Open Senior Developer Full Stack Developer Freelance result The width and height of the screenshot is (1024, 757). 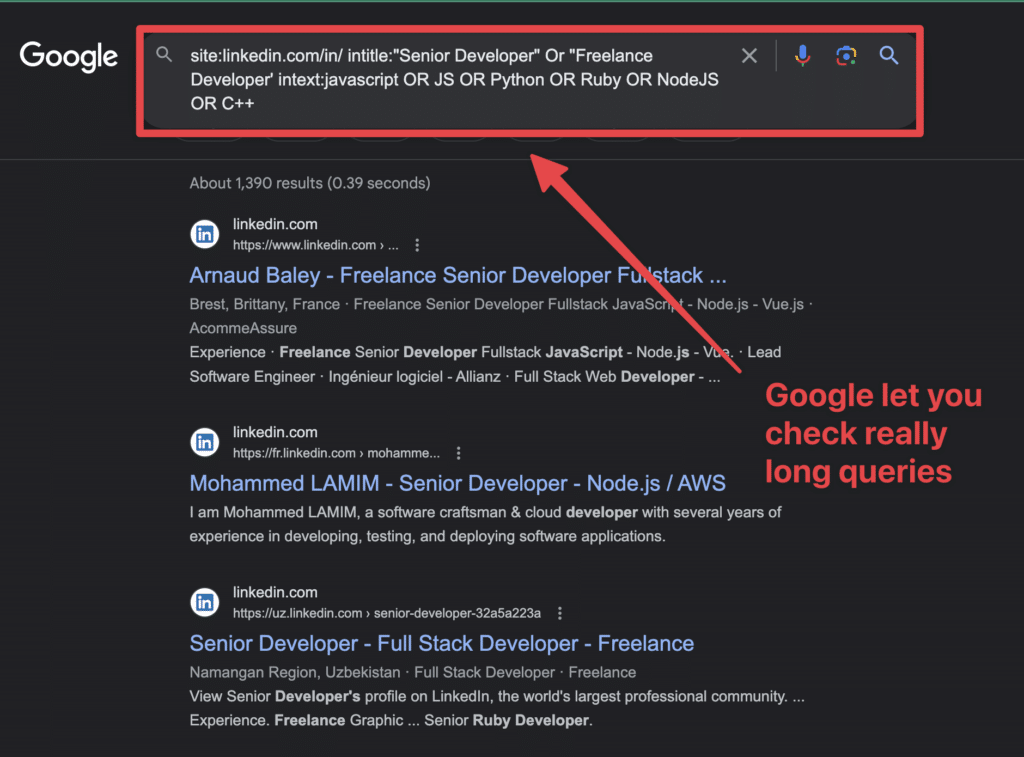[441, 643]
